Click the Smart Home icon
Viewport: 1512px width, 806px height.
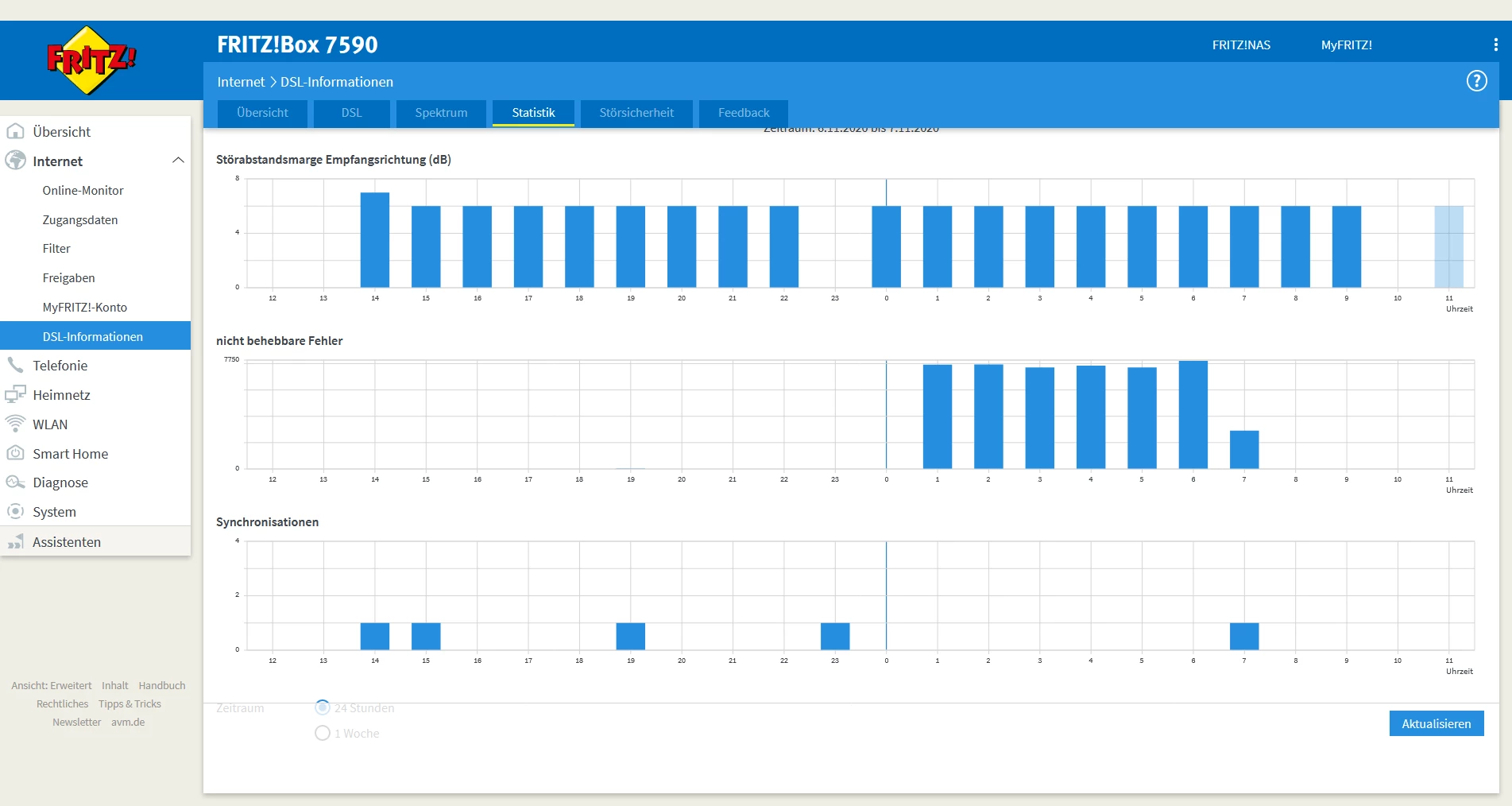coord(15,453)
